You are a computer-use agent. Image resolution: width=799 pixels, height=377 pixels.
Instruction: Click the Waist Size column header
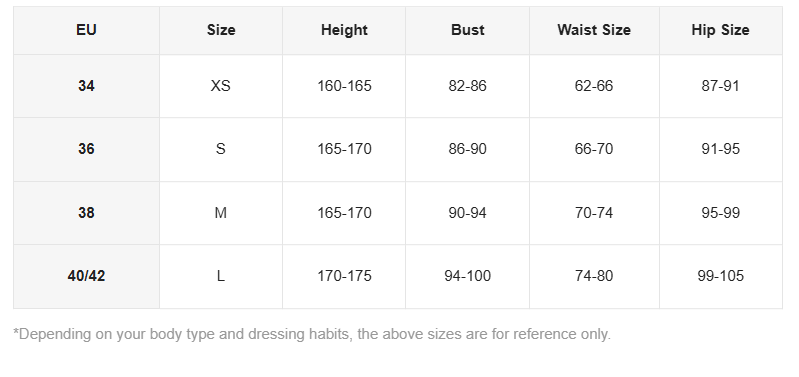(x=594, y=30)
